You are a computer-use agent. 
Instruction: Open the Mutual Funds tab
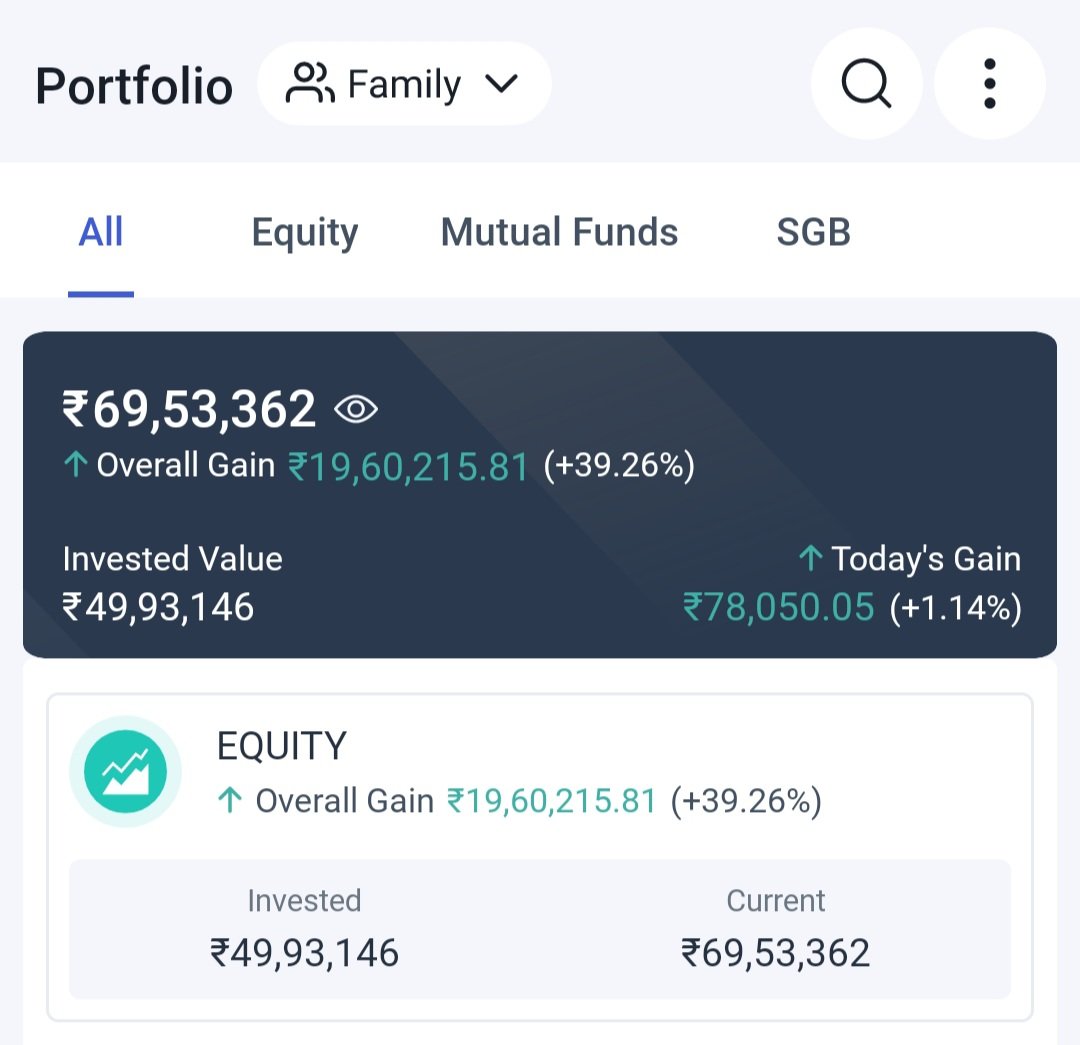tap(559, 231)
